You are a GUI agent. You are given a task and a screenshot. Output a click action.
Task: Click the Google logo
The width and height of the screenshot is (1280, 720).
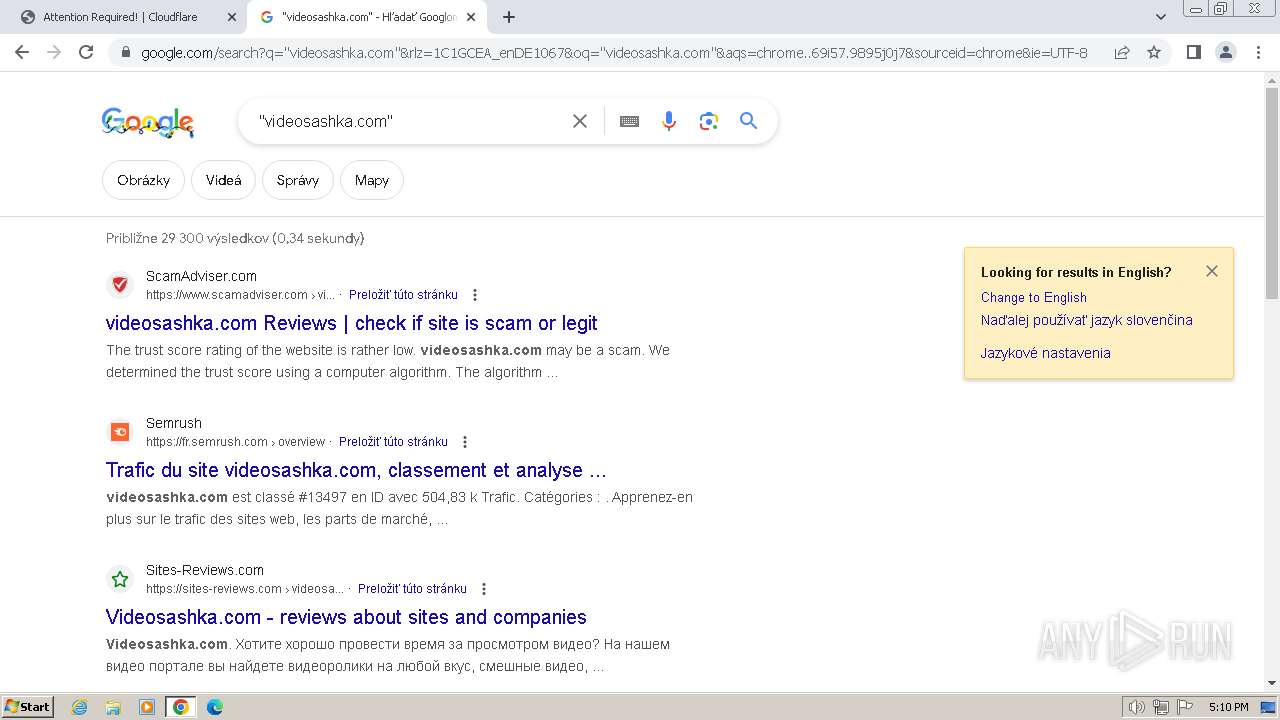[148, 122]
